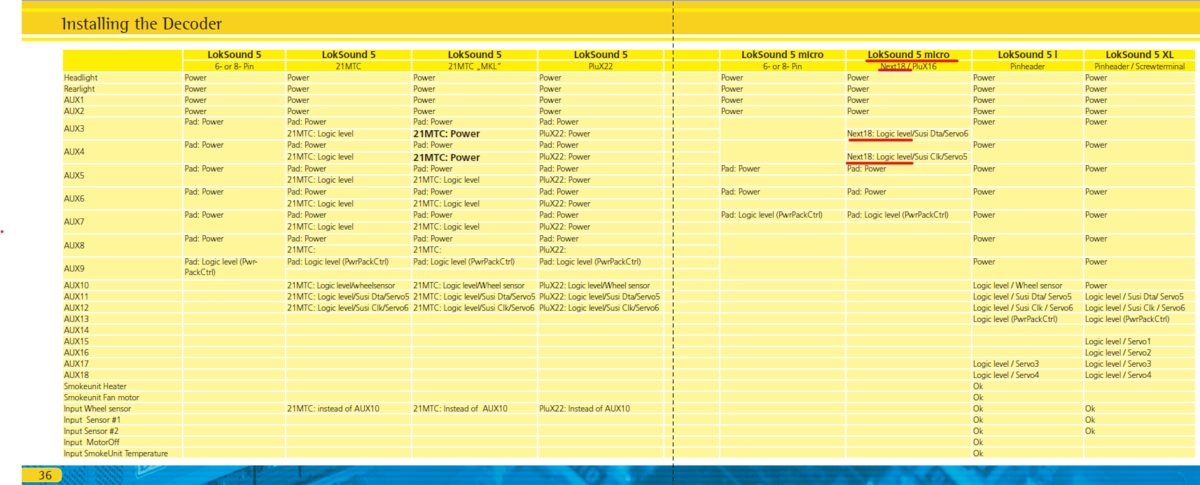This screenshot has width=1200, height=485.
Task: Select the "Input Wheel sensor" row label
Action: coord(97,408)
